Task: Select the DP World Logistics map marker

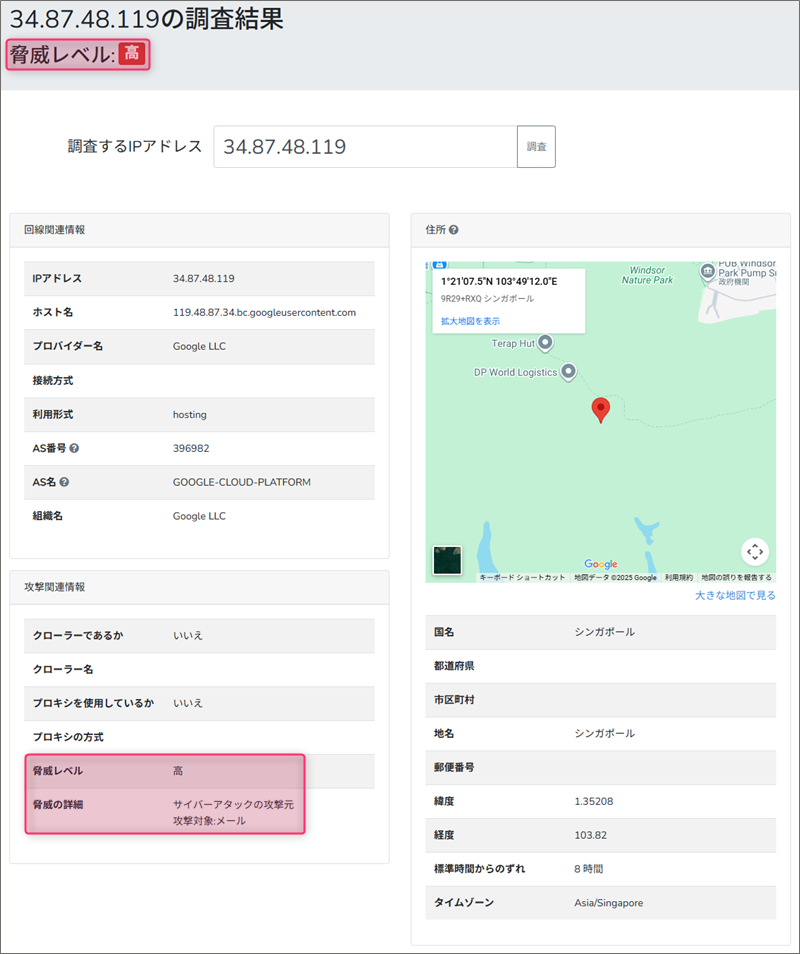Action: click(x=569, y=372)
